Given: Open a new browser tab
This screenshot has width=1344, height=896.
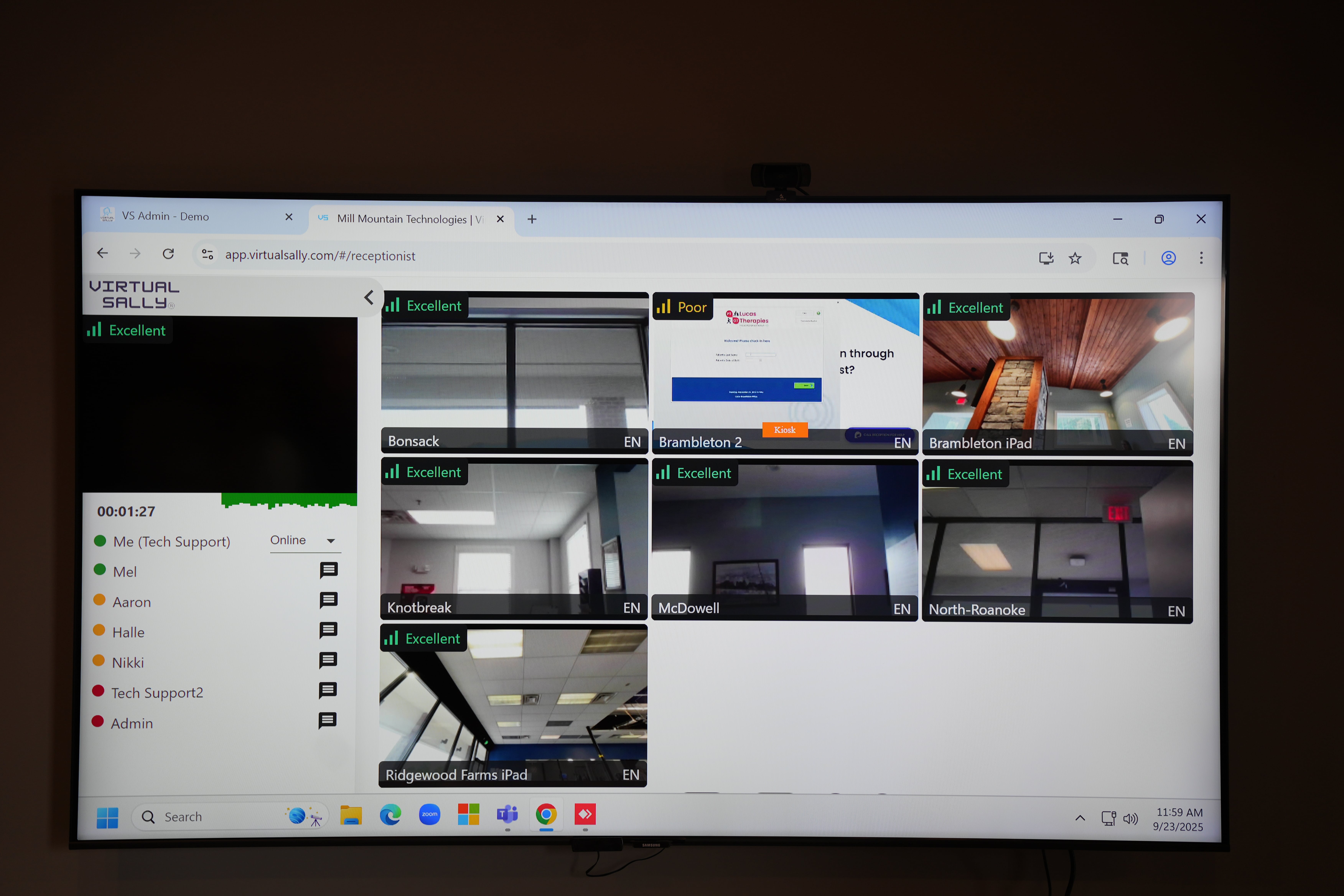Looking at the screenshot, I should pos(532,219).
